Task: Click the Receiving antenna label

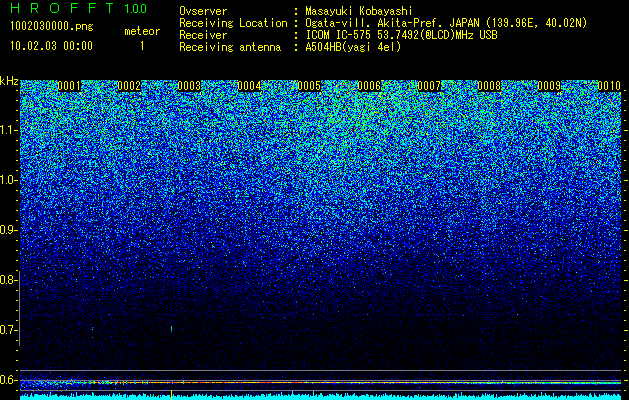Action: click(230, 47)
